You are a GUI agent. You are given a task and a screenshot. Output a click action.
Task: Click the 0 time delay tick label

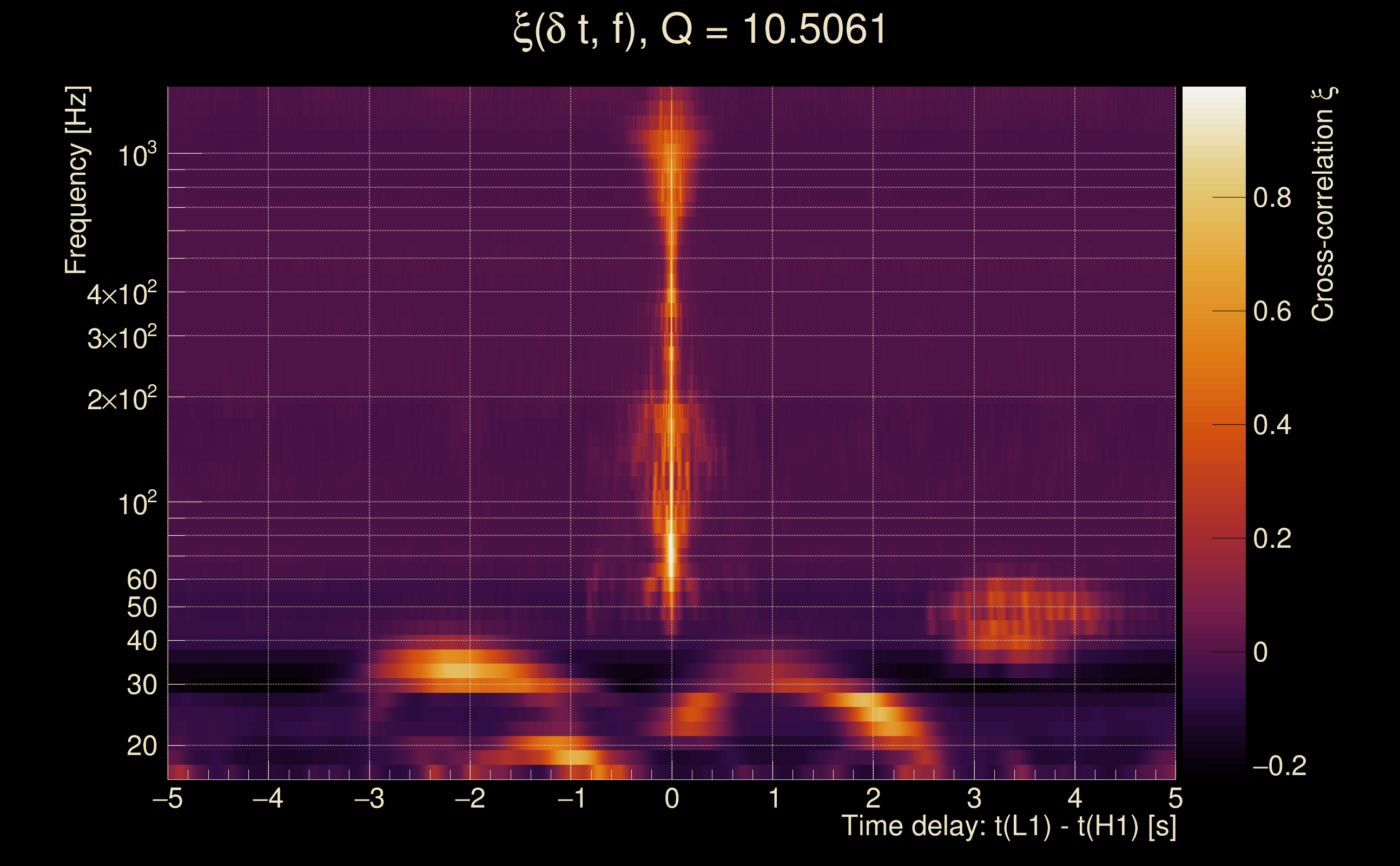coord(672,798)
